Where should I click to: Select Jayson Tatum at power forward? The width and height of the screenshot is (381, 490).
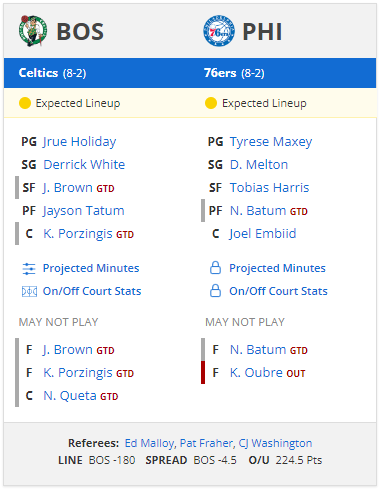pyautogui.click(x=83, y=211)
